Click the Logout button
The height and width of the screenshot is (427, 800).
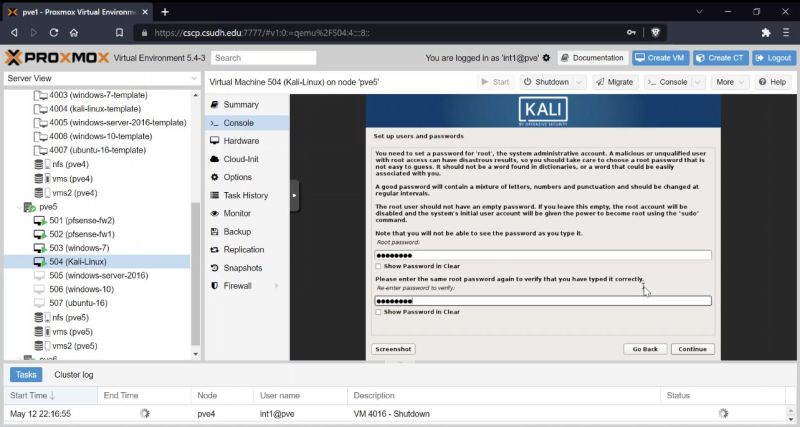point(774,58)
